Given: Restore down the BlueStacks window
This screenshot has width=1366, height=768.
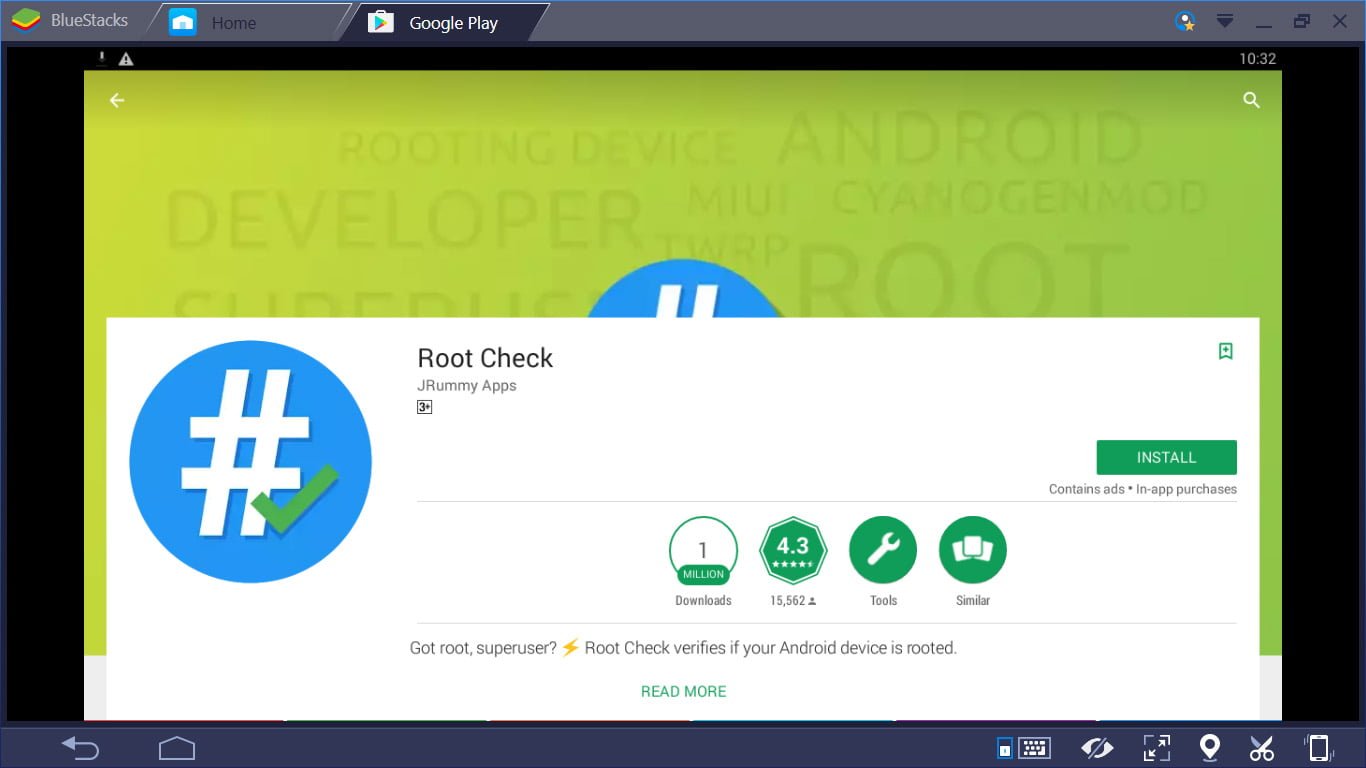Looking at the screenshot, I should tap(1301, 21).
